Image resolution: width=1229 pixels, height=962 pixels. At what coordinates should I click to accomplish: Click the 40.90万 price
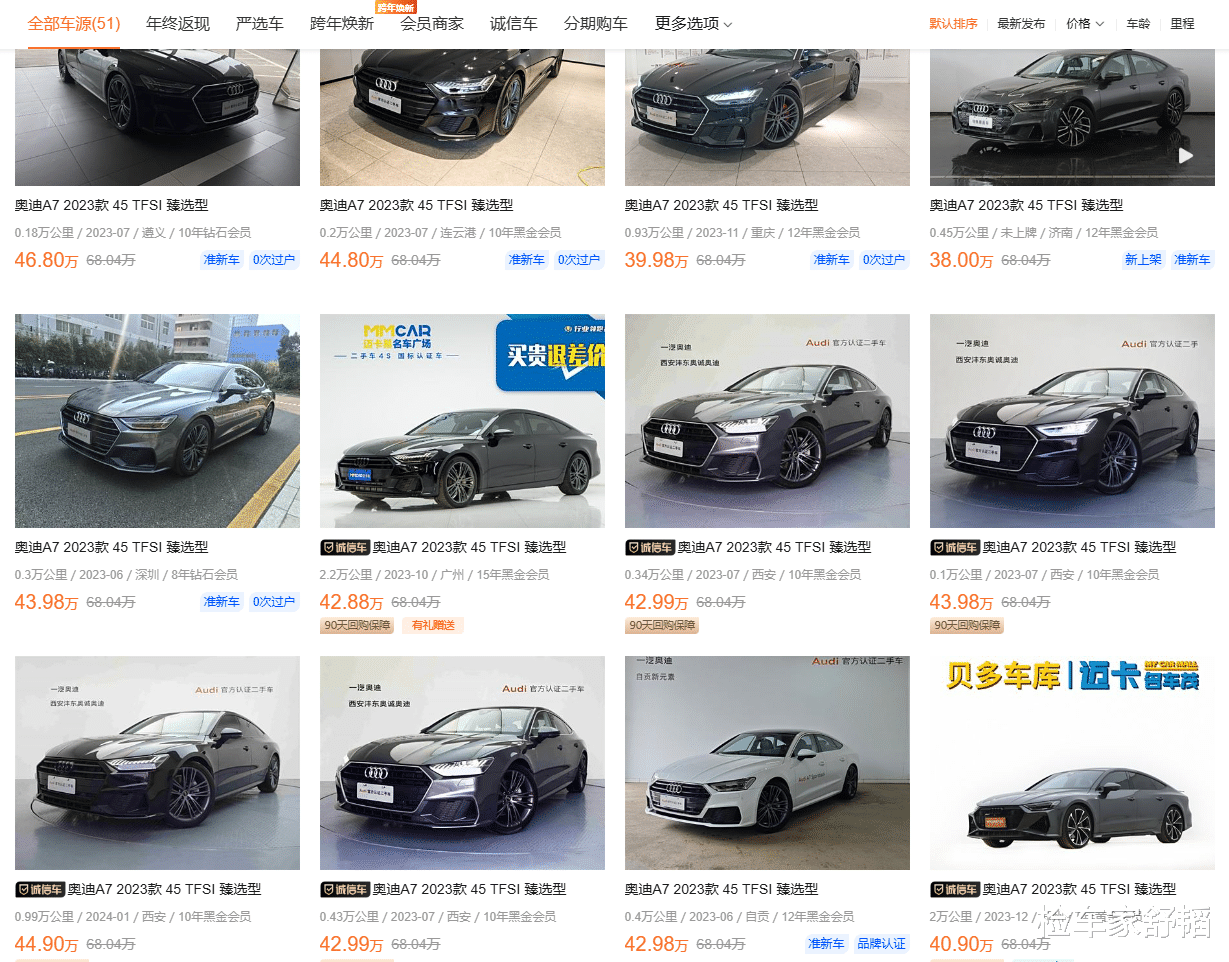(962, 944)
